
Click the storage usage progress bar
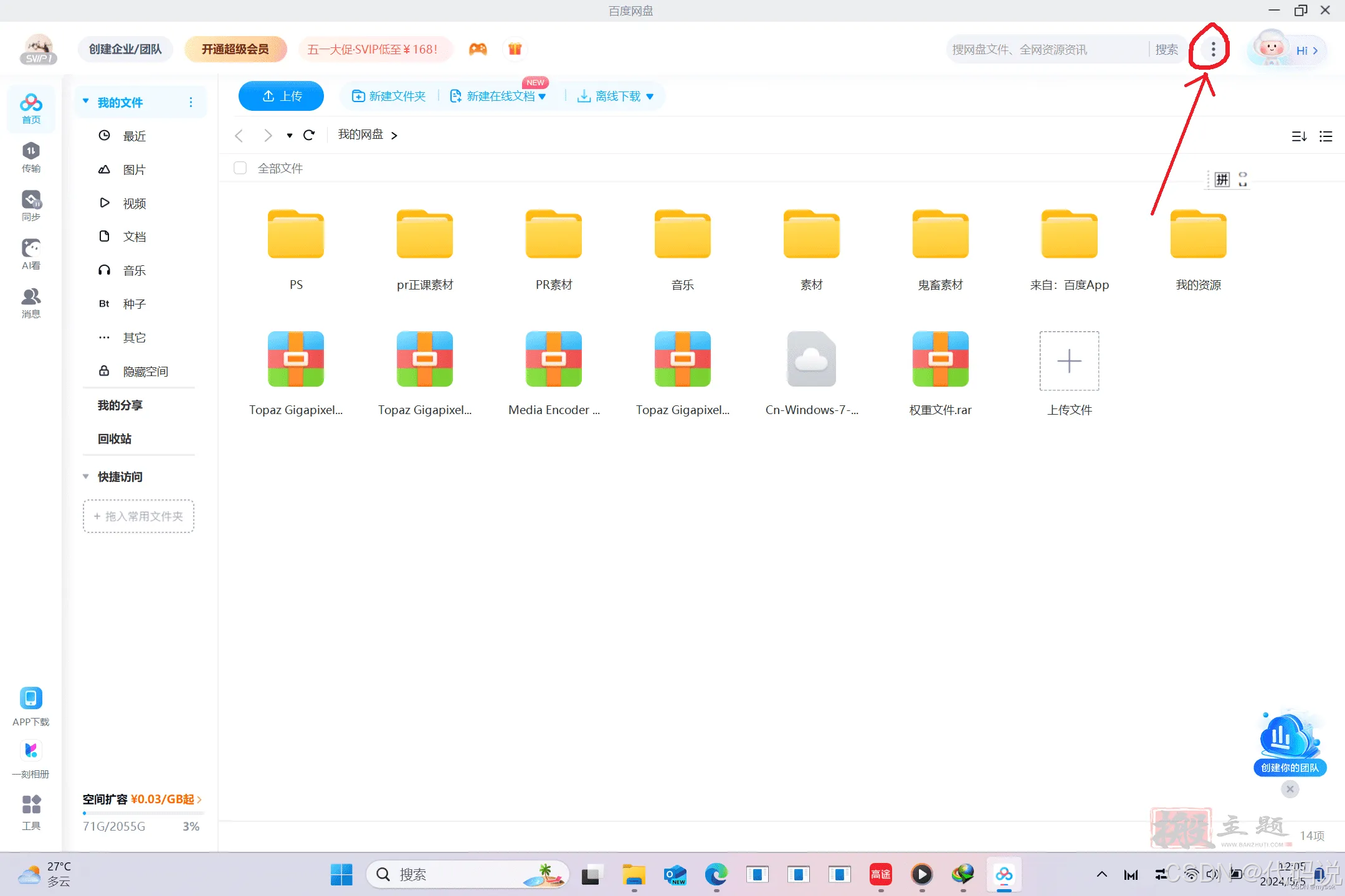coord(143,813)
